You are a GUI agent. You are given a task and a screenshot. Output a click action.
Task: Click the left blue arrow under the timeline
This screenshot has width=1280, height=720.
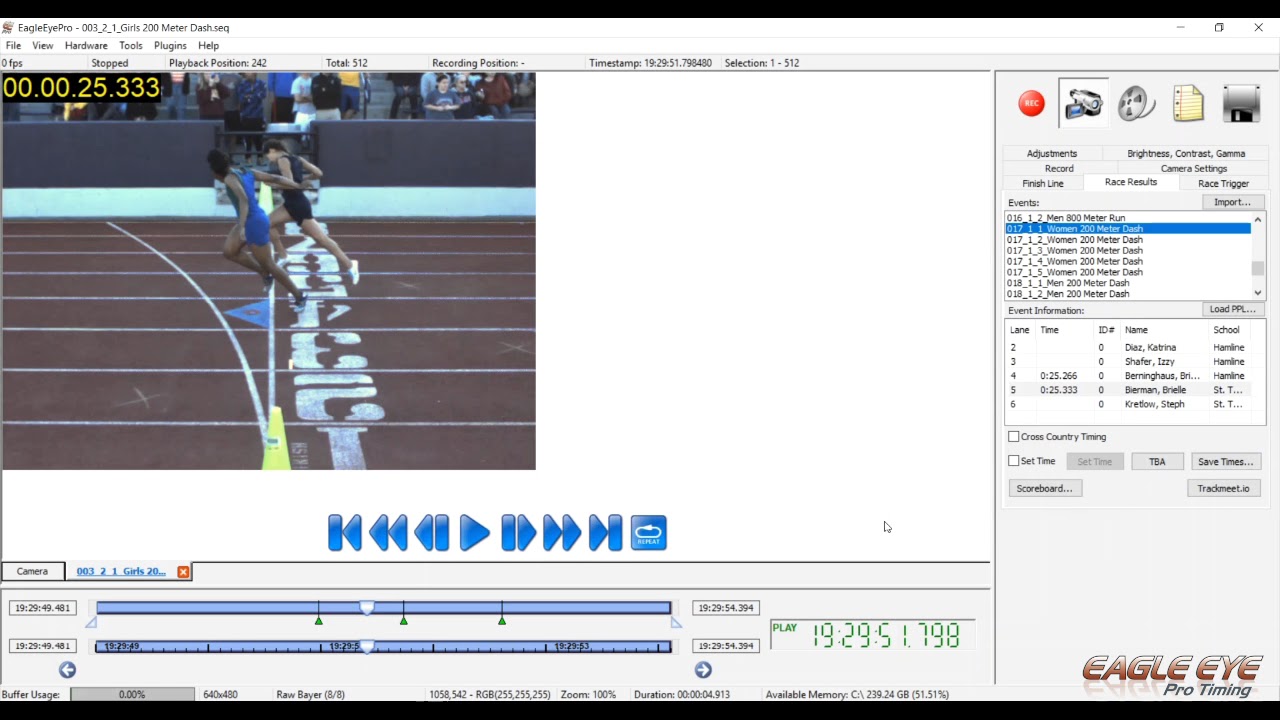67,670
